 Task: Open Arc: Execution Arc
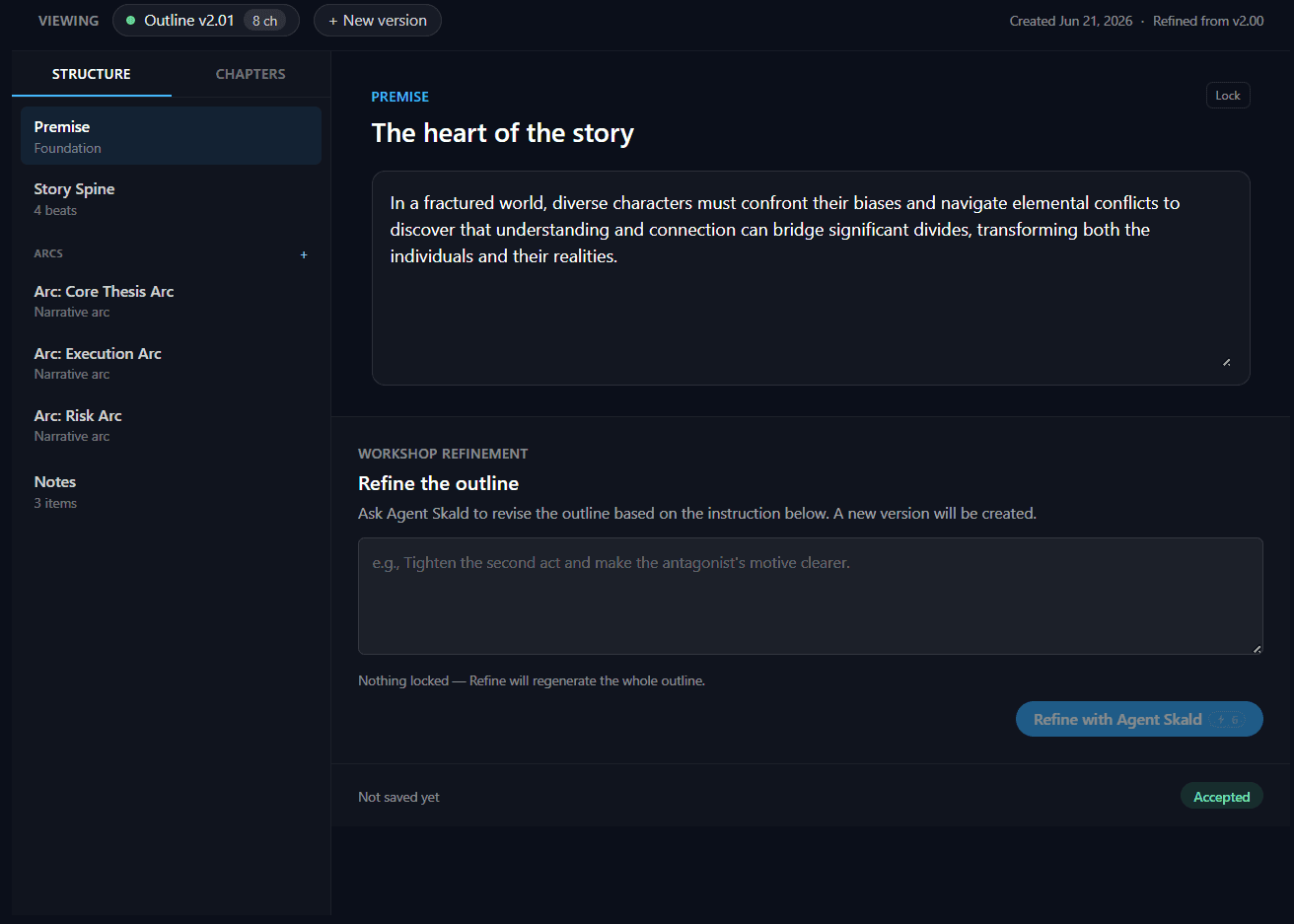[171, 363]
